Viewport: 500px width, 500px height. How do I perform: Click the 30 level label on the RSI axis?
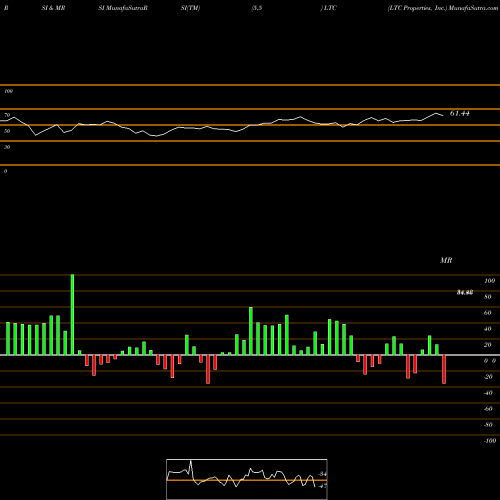click(7, 147)
